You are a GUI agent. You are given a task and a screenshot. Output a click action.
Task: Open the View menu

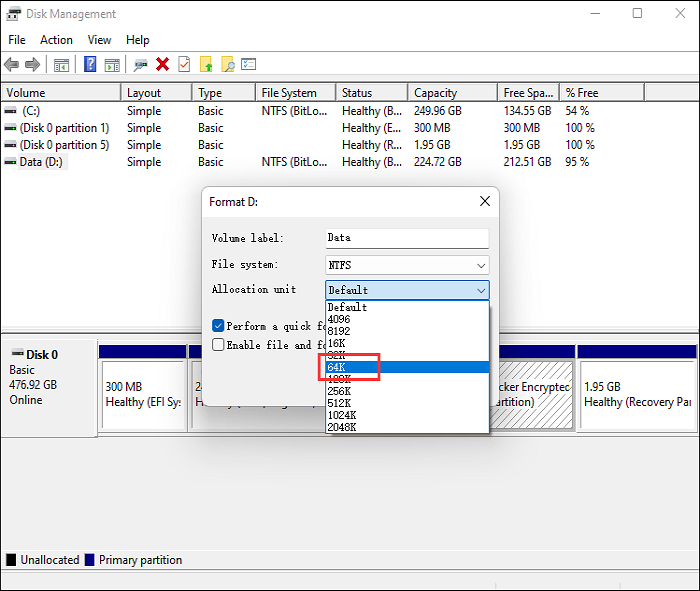click(x=99, y=40)
